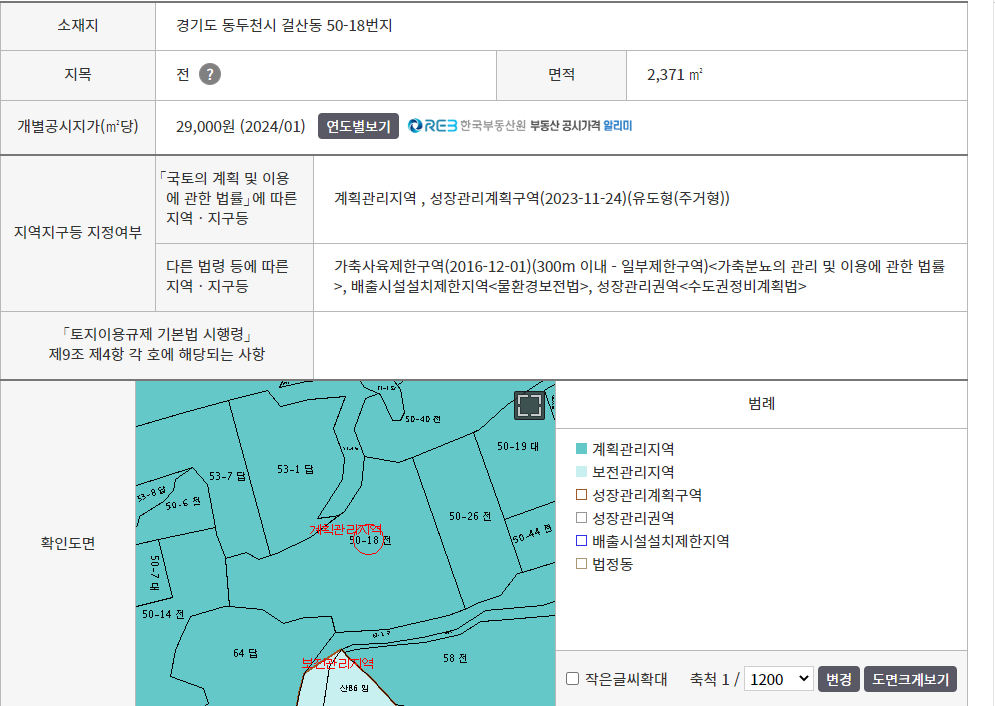This screenshot has height=706, width=995.
Task: Click the 다른 법령 등에 따른 지역·지구등 label
Action: coord(227,276)
